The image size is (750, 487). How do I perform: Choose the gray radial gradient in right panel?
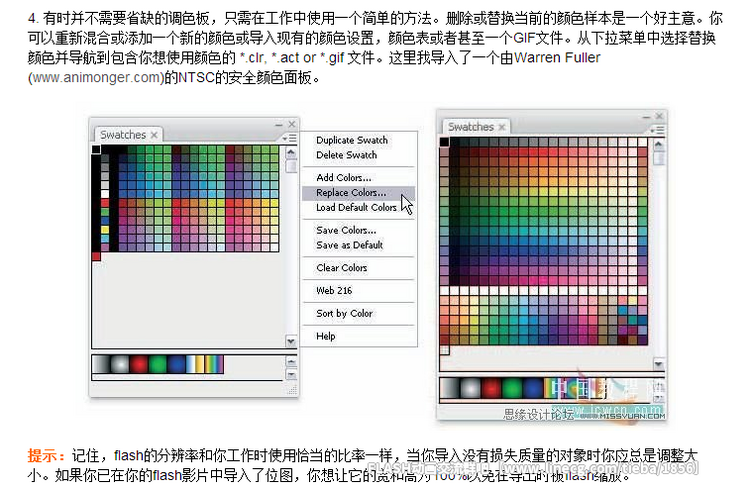coord(469,388)
